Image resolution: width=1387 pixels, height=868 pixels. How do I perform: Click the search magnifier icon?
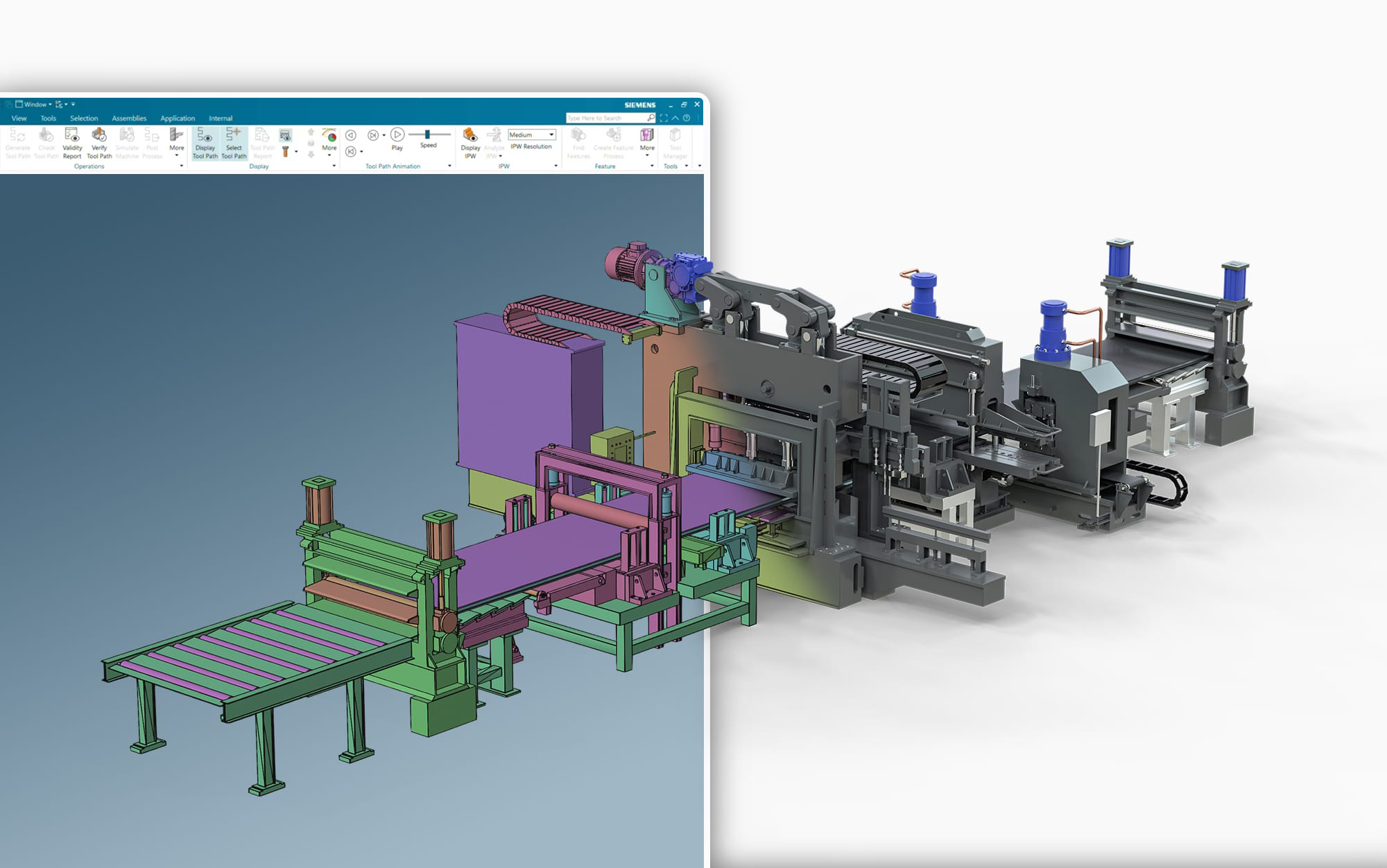(651, 118)
